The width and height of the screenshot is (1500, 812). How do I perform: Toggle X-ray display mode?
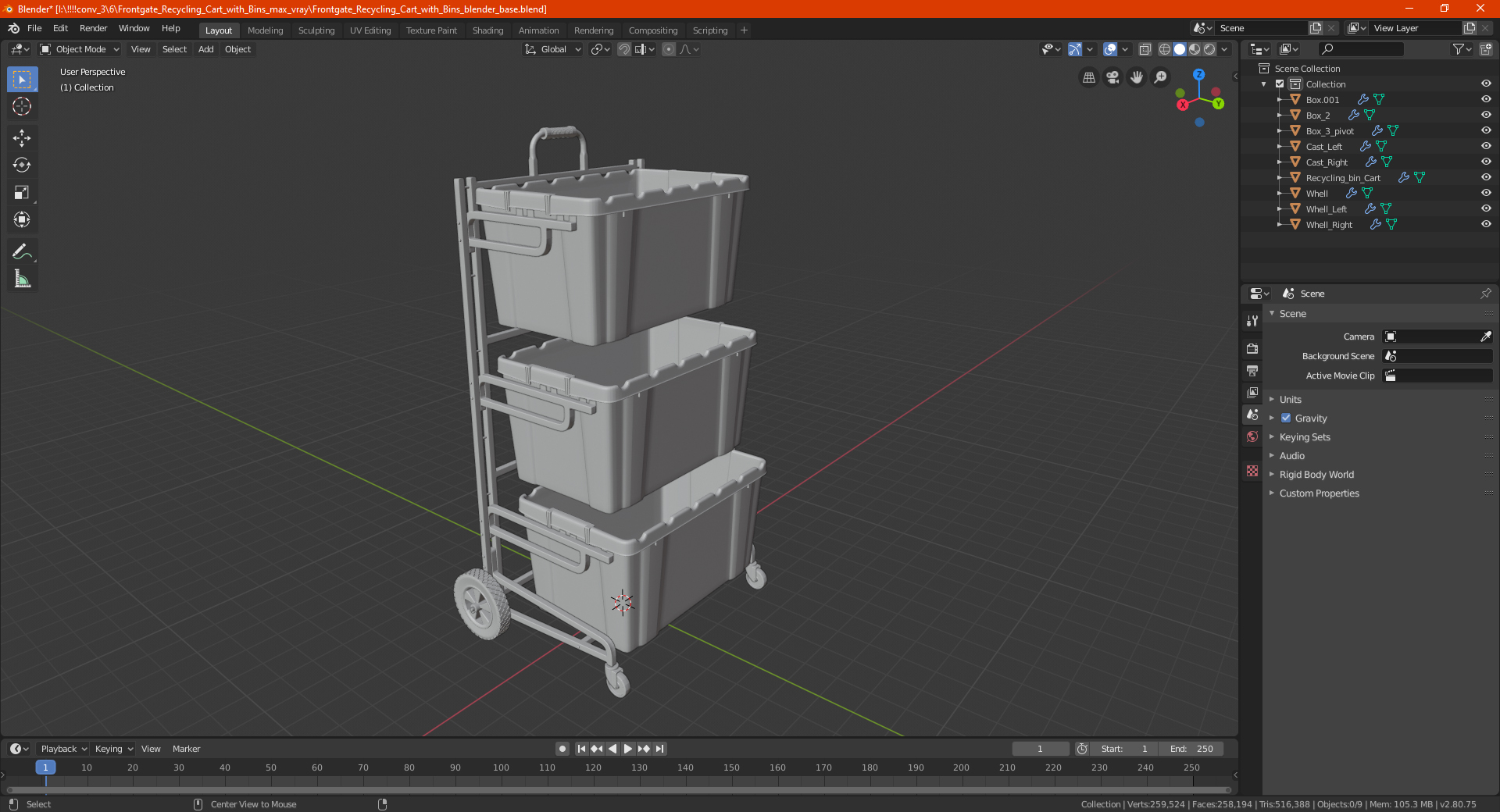tap(1145, 49)
